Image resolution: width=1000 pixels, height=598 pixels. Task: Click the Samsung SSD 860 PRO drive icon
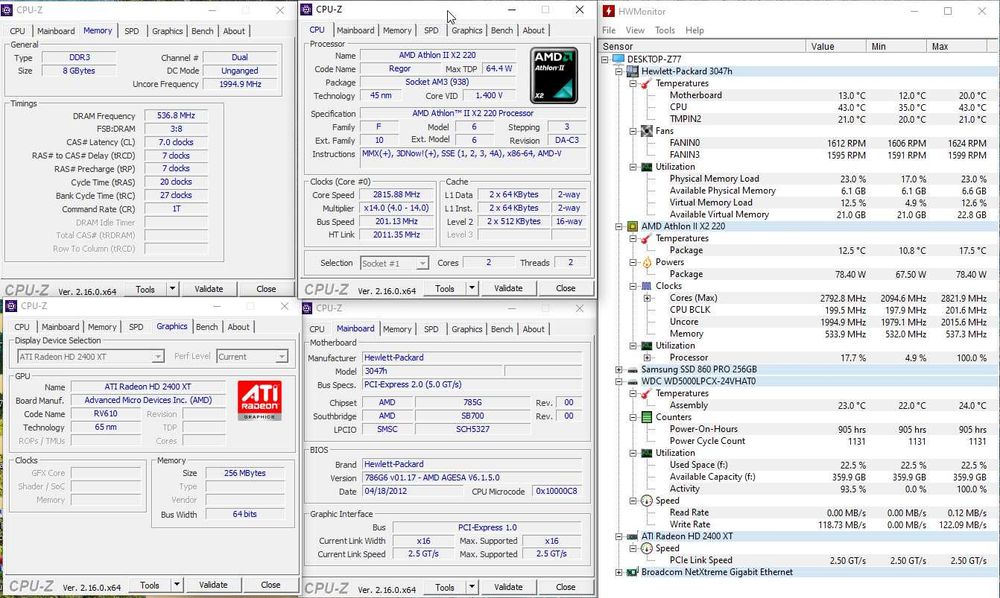(x=632, y=369)
